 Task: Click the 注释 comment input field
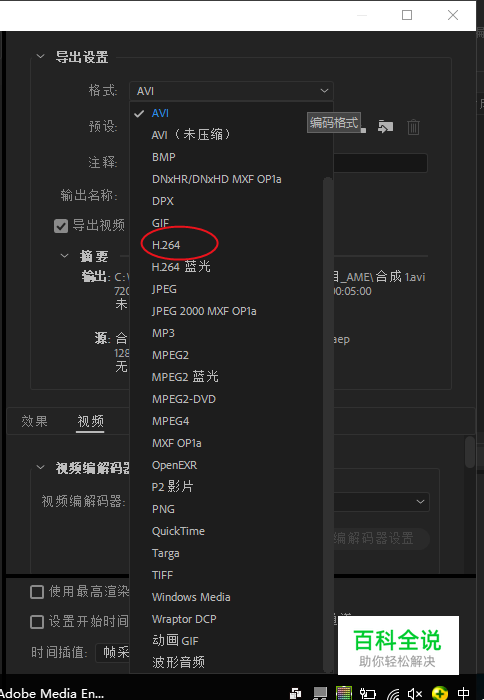380,163
